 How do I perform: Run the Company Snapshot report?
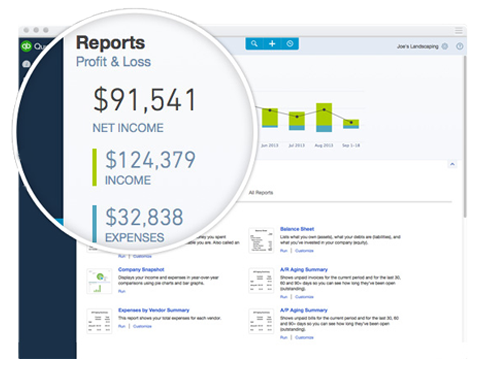[x=122, y=291]
